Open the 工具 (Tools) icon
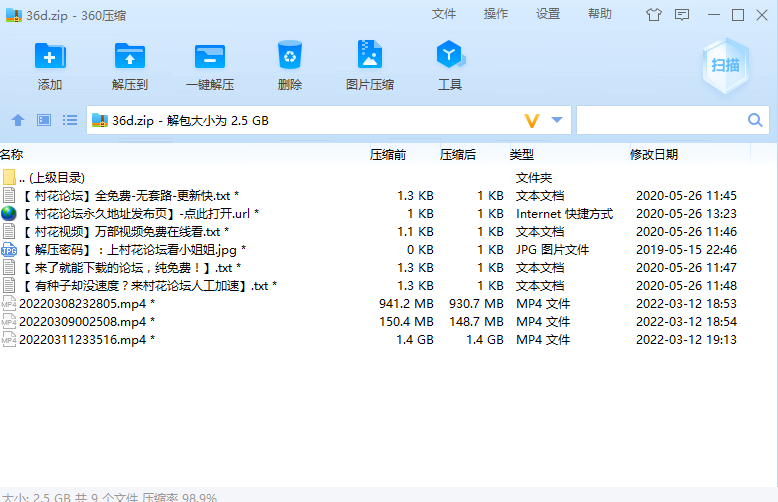The image size is (778, 502). tap(449, 58)
